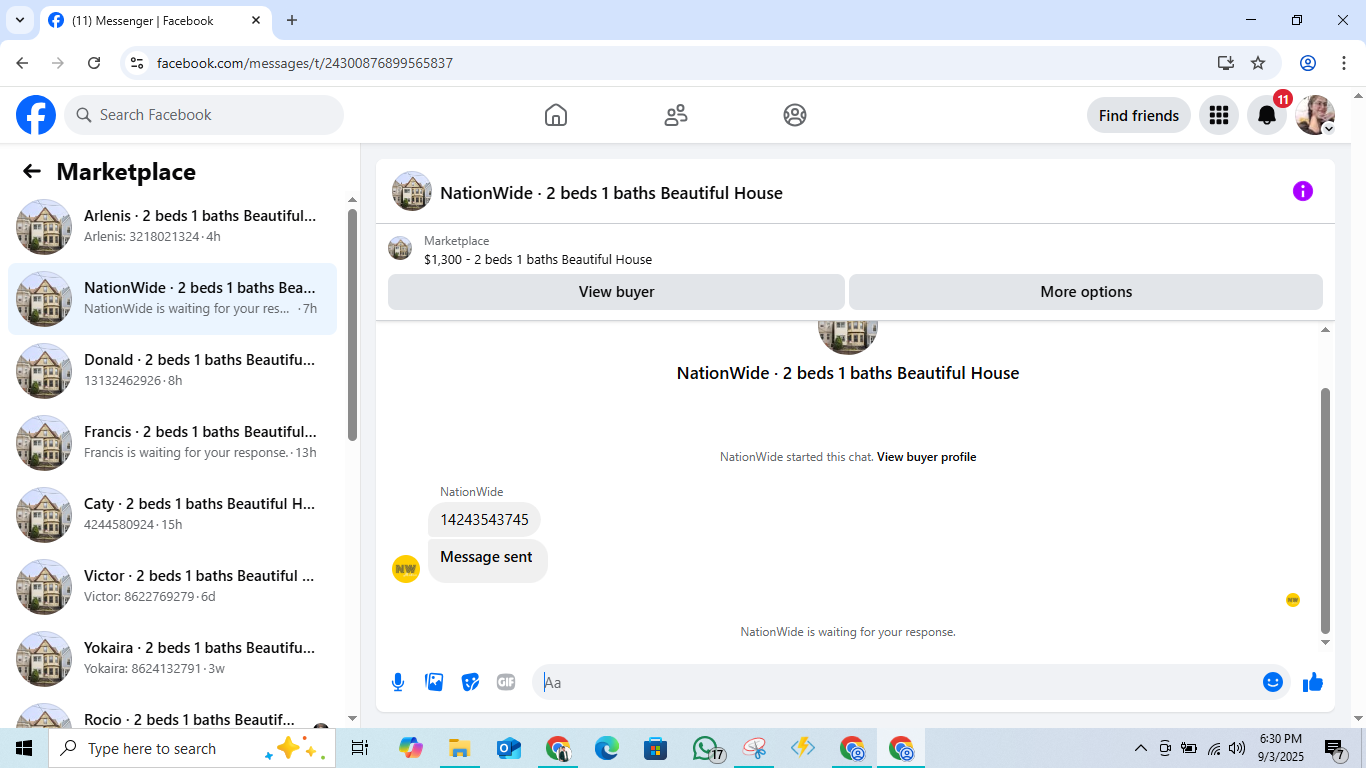Open the Rocio chat conversation
Viewport: 1366px width, 768px height.
(x=172, y=711)
